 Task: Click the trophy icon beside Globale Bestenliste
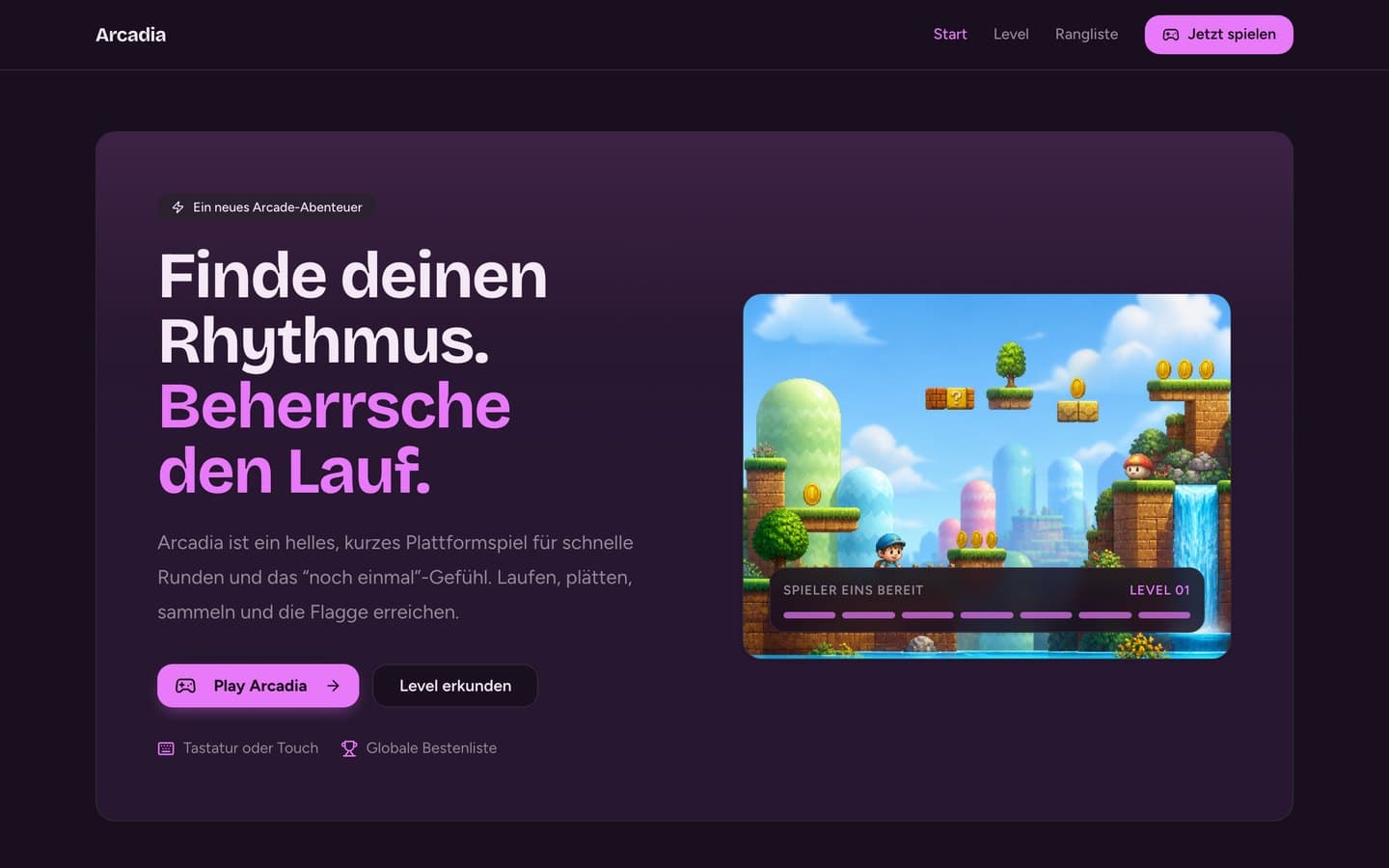349,748
